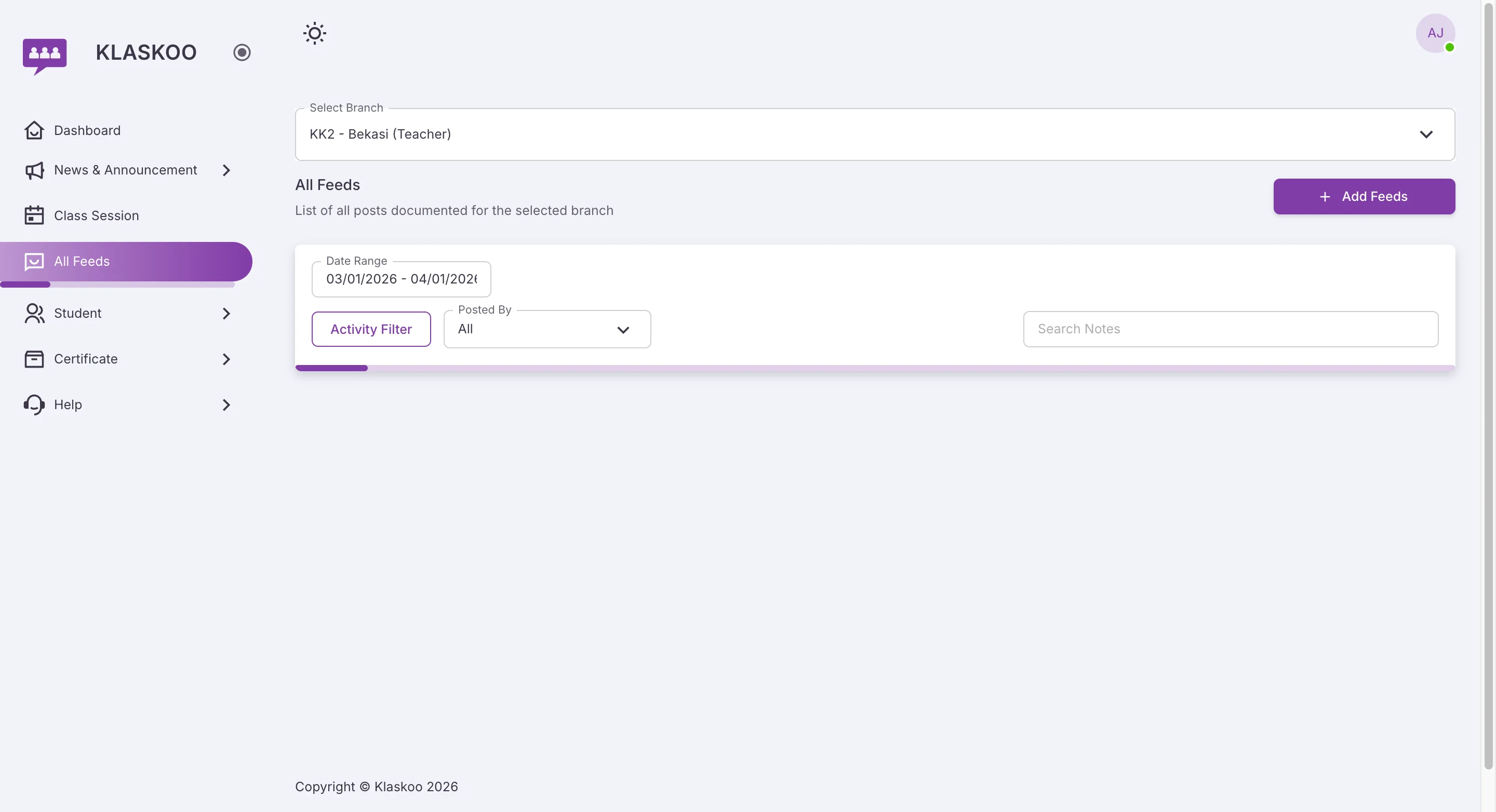Toggle light/dark theme with sun icon
Screen dimensions: 1496x812
tap(314, 33)
